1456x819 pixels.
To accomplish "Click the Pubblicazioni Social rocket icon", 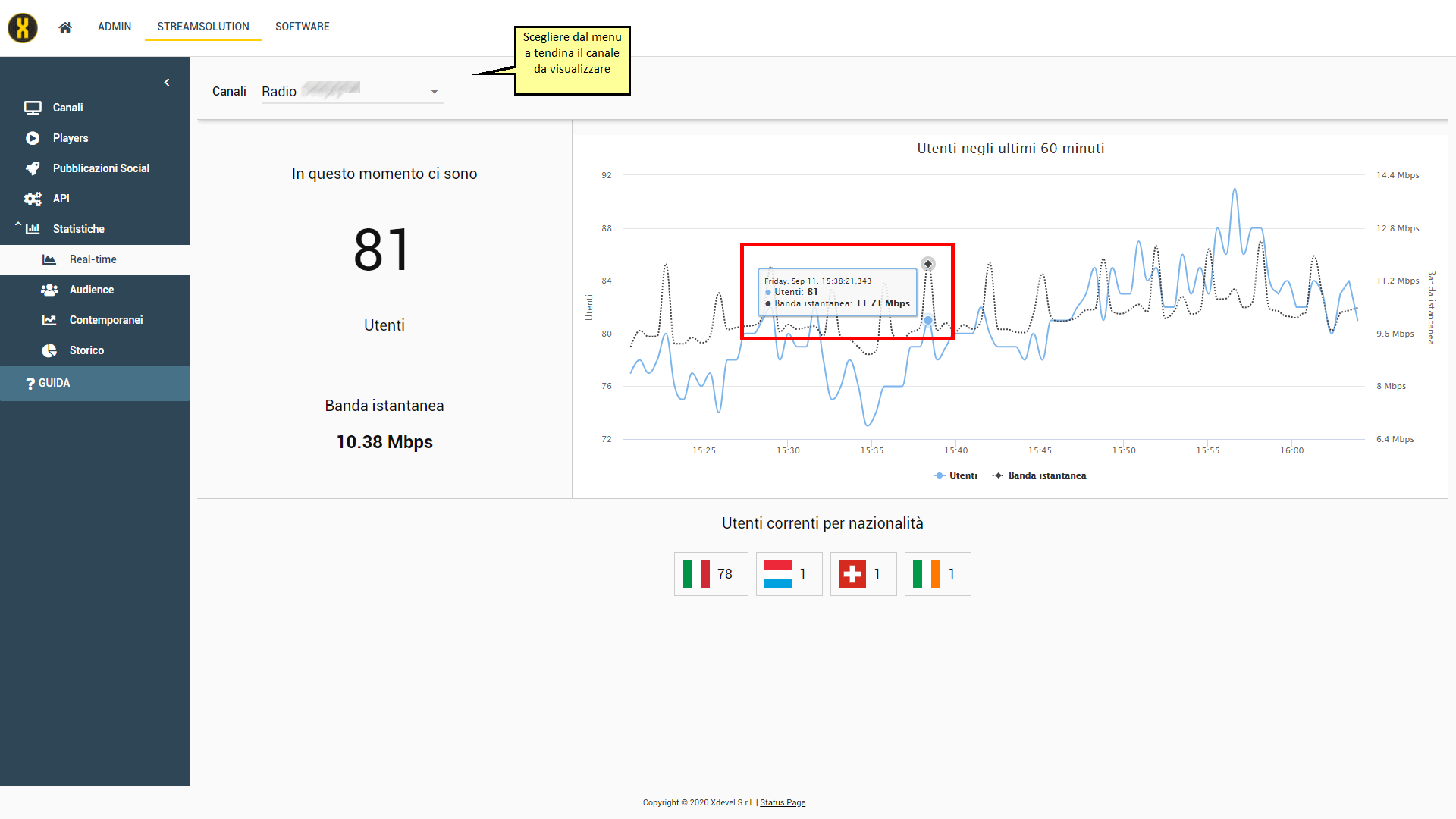I will [x=33, y=168].
